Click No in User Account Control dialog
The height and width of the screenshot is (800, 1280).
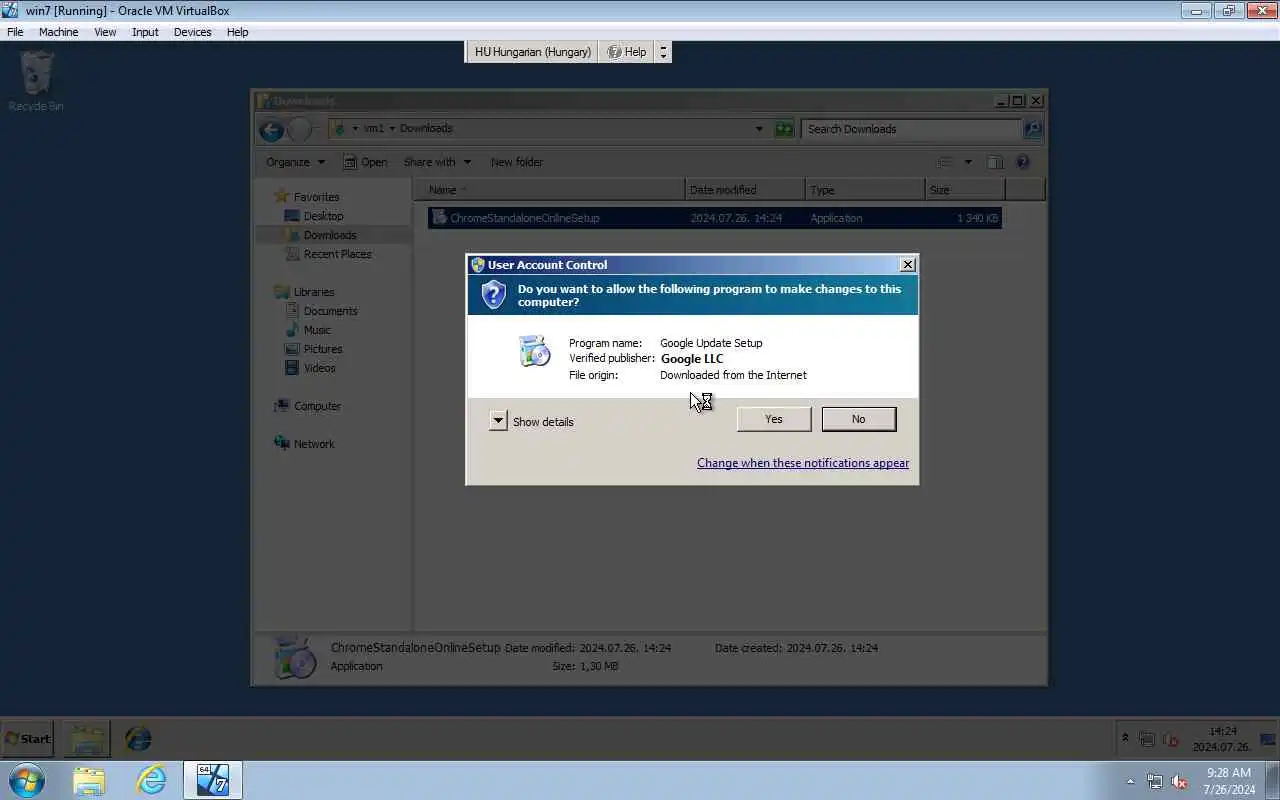[858, 419]
